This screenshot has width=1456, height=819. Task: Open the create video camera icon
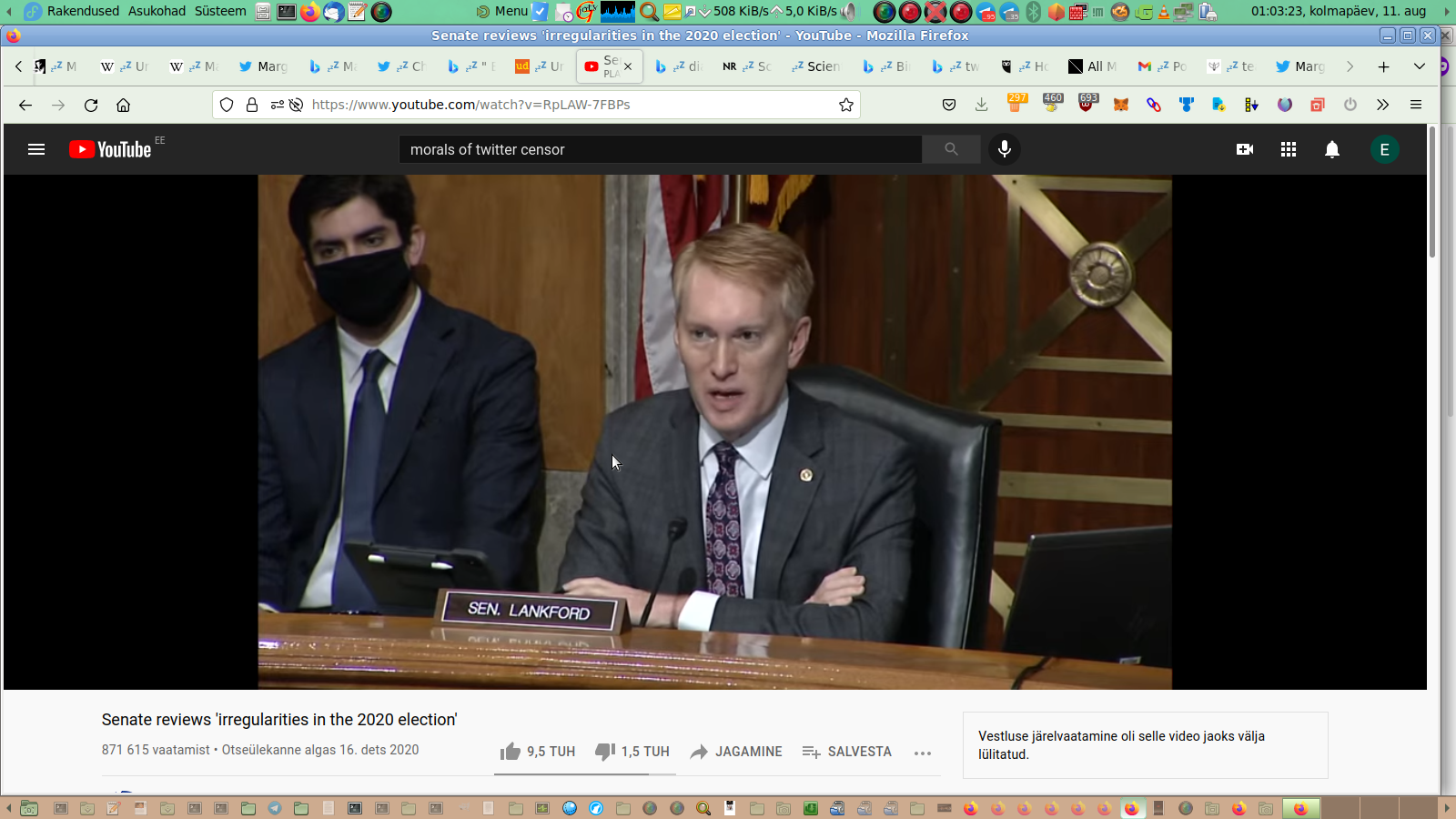click(1245, 149)
